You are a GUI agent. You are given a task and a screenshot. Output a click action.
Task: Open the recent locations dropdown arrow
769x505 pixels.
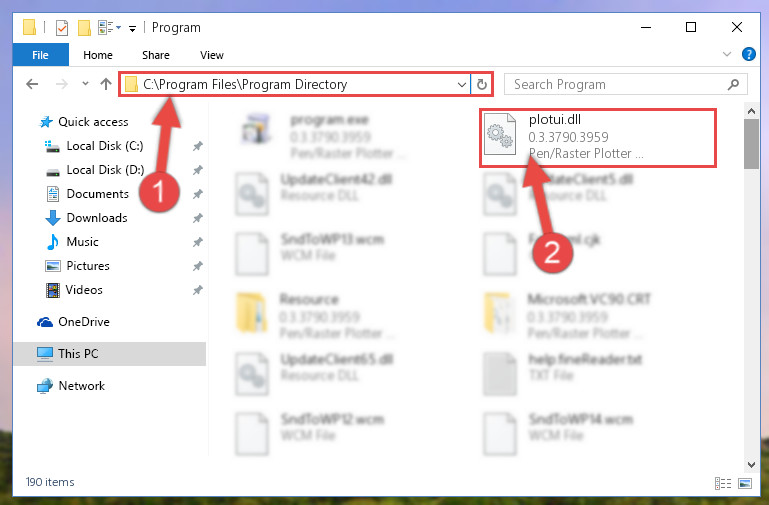[x=85, y=84]
